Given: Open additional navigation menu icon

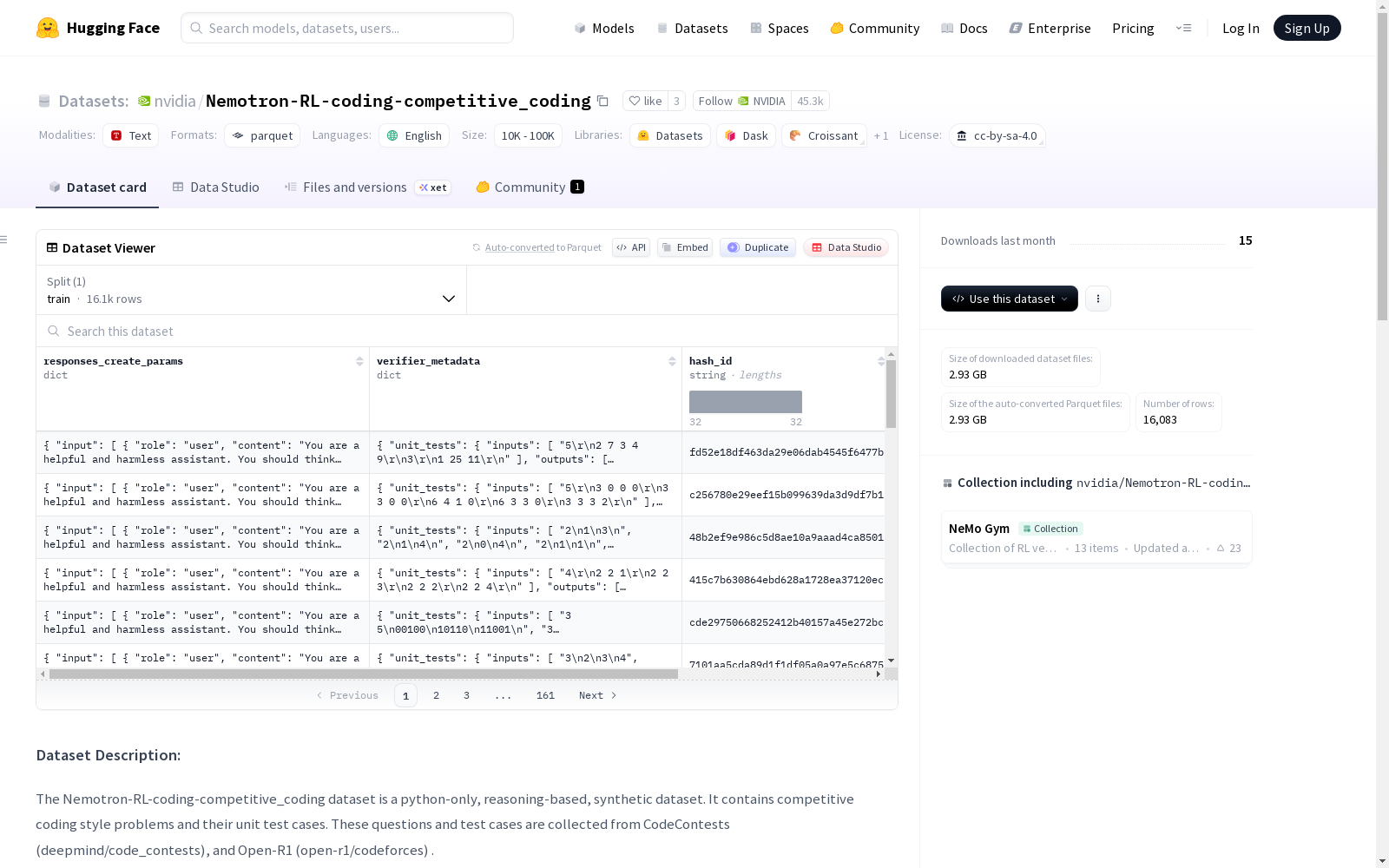Looking at the screenshot, I should (x=1183, y=28).
